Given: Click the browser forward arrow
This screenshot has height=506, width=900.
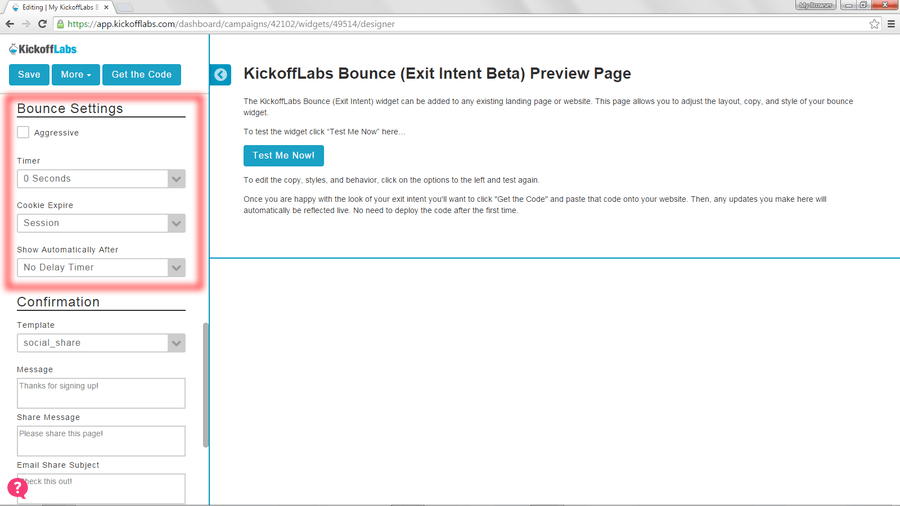Looking at the screenshot, I should click(x=26, y=24).
